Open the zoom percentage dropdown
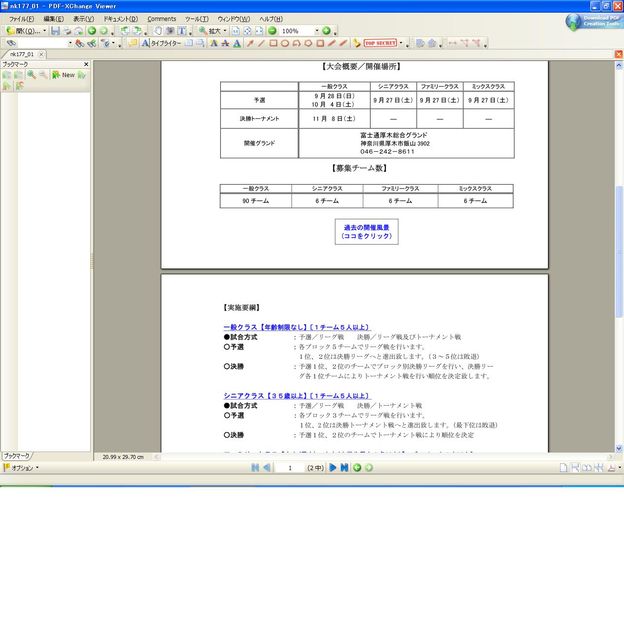Screen dimensions: 624x640 pyautogui.click(x=315, y=31)
